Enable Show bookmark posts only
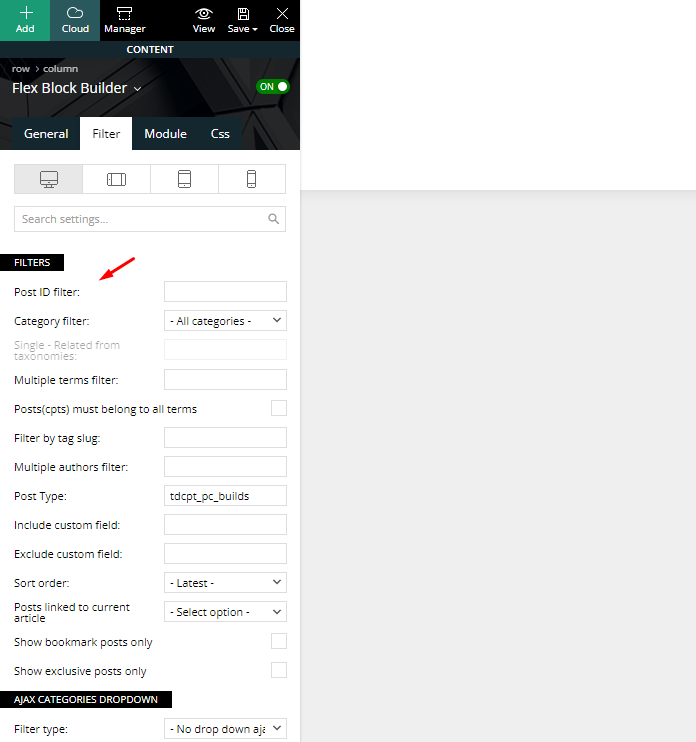The width and height of the screenshot is (696, 742). 279,641
